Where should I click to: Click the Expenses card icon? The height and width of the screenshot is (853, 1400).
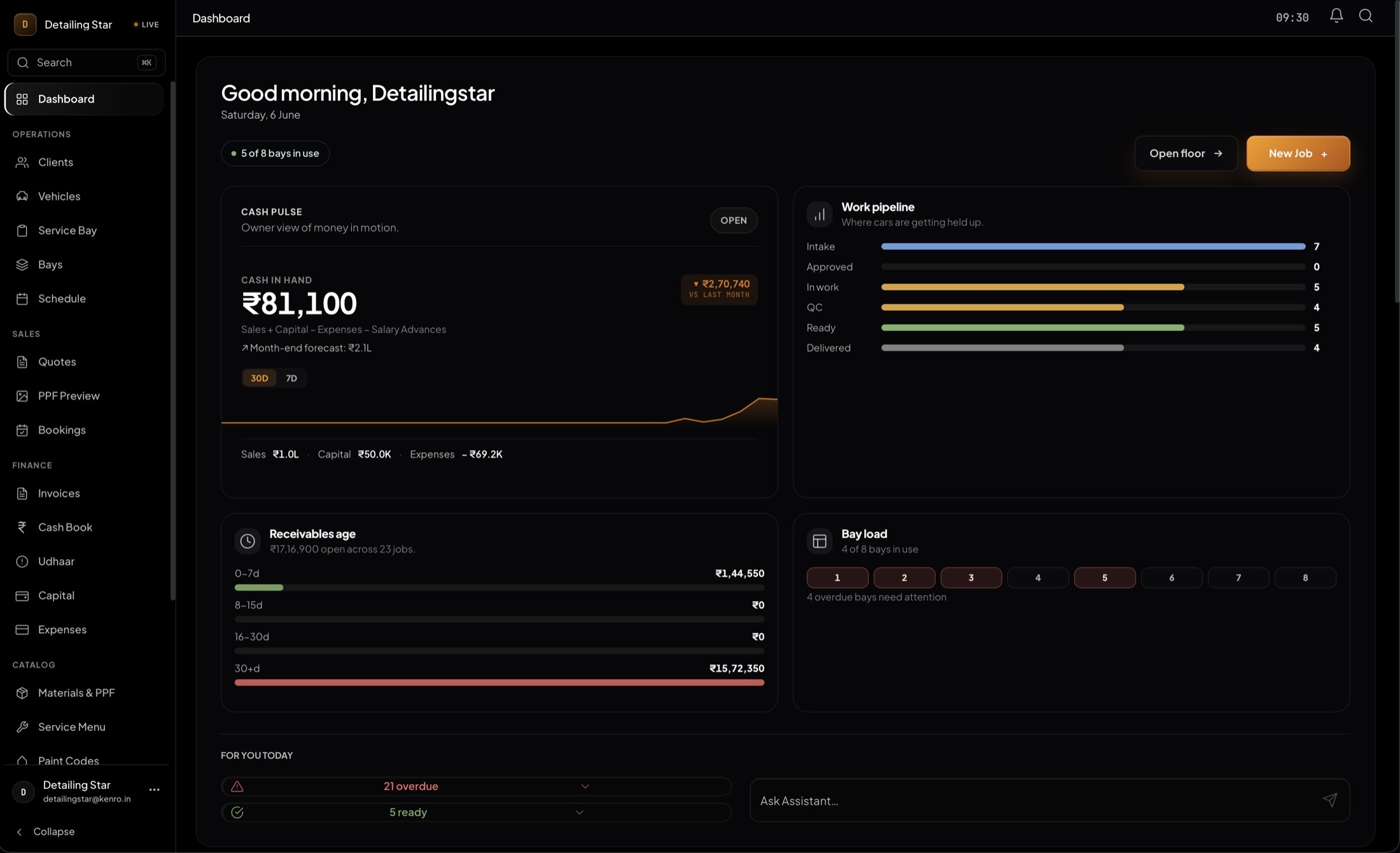[x=22, y=630]
